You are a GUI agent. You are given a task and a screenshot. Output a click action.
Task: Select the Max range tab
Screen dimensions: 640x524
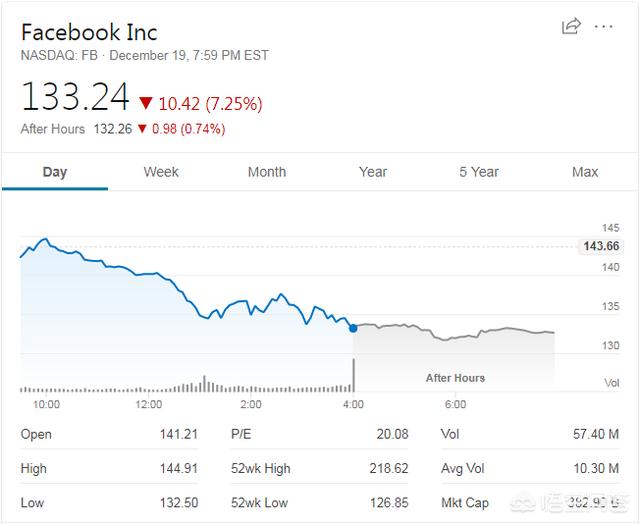[x=585, y=172]
